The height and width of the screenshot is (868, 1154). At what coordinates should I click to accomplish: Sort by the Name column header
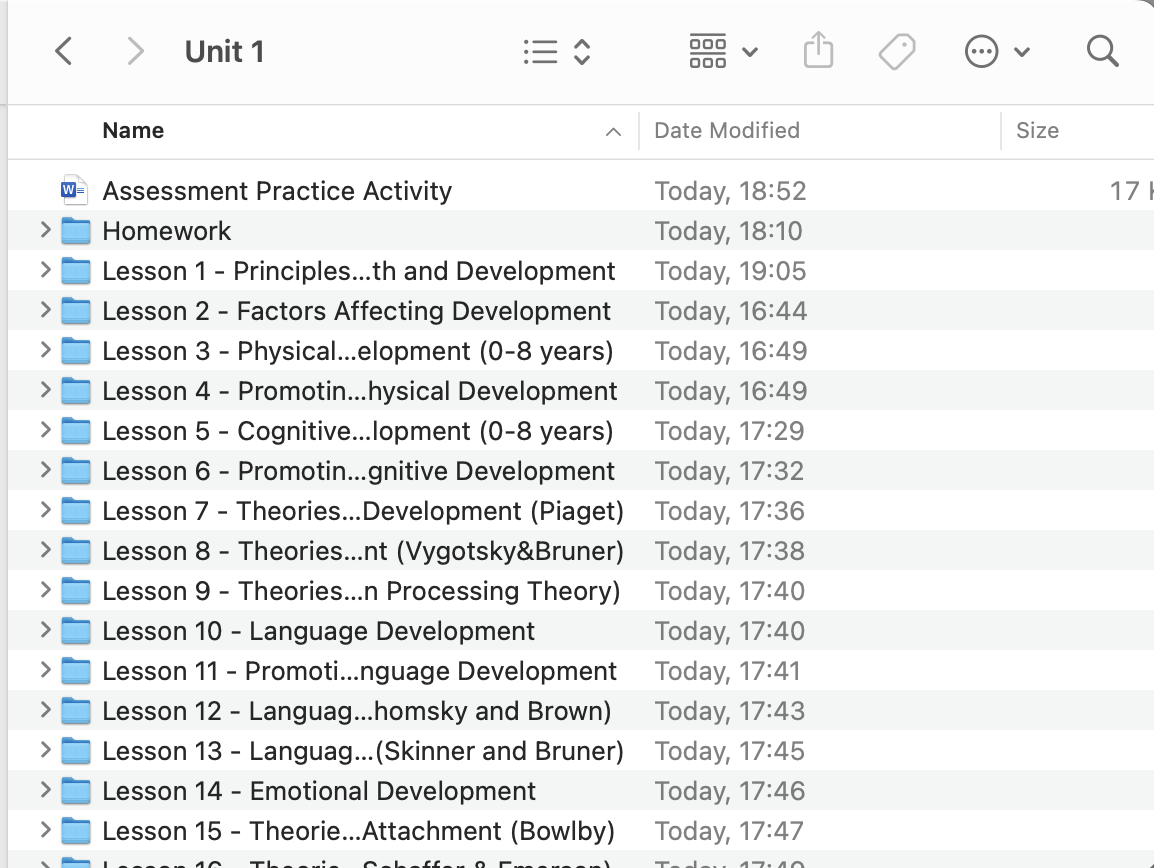(133, 131)
